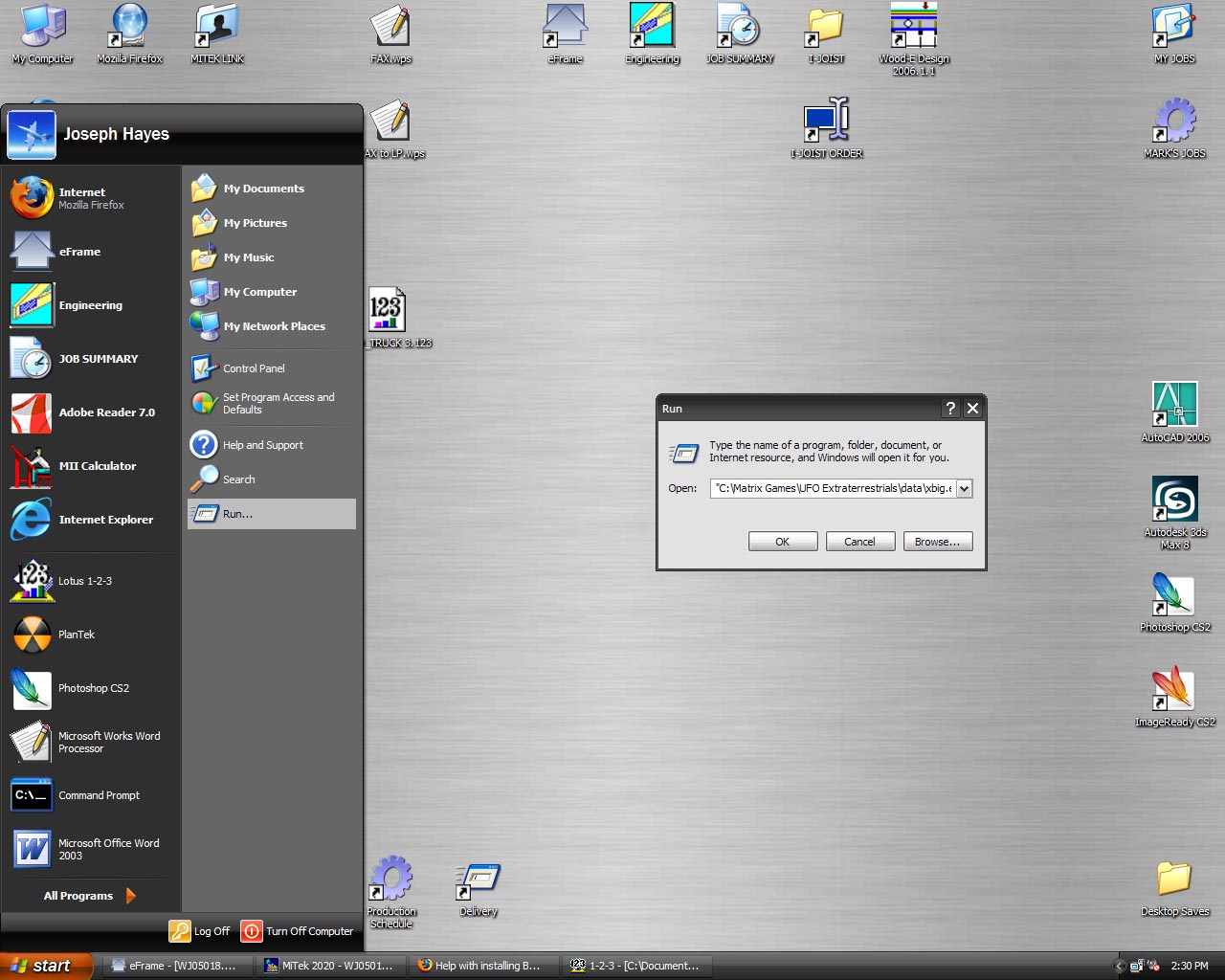Open Engineering from Start menu pinned list
The width and height of the screenshot is (1225, 980).
pos(91,305)
